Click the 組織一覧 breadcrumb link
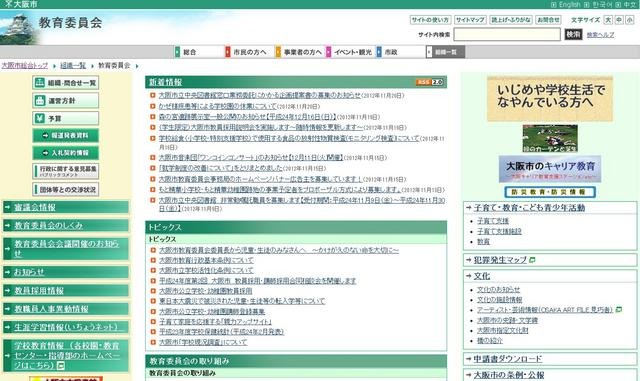This screenshot has width=640, height=381. tap(73, 65)
